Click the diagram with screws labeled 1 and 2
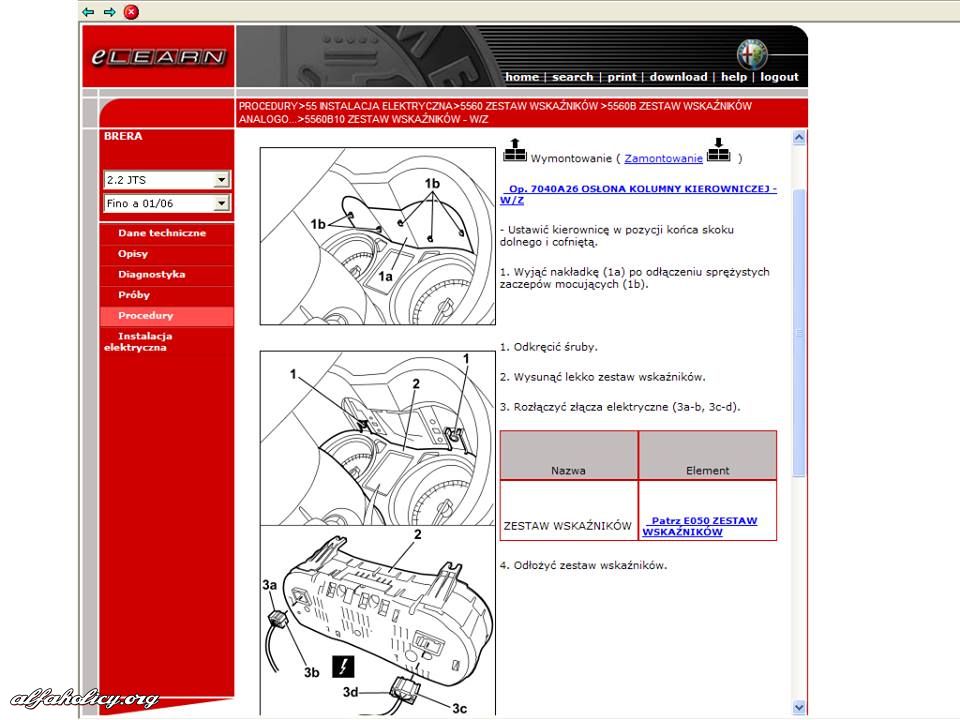 point(378,438)
